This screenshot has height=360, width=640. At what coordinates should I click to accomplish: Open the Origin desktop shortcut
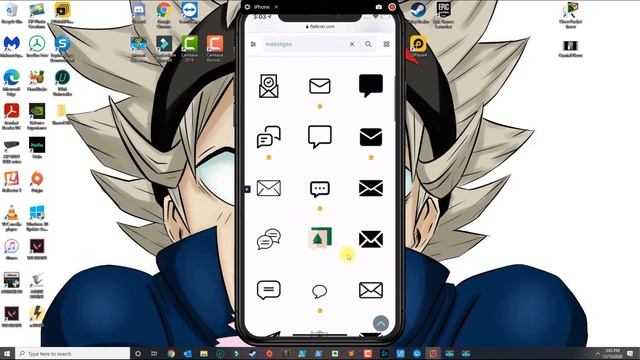click(37, 182)
